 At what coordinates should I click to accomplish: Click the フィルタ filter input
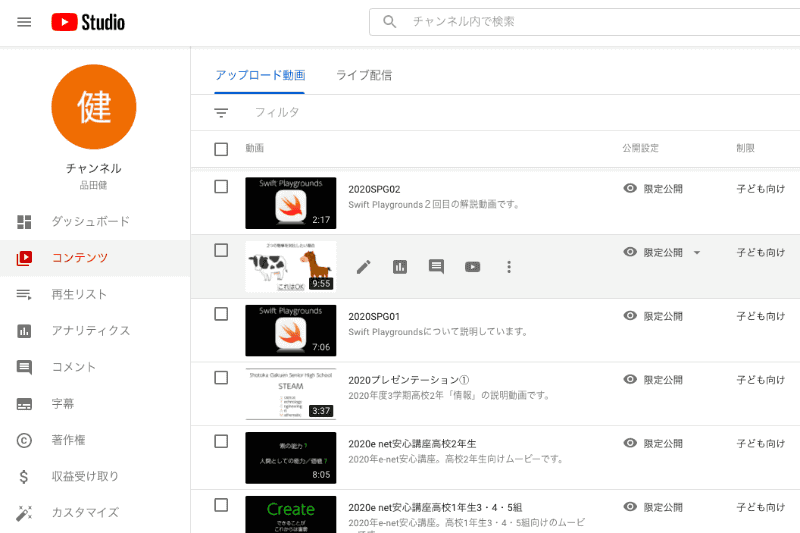[x=277, y=113]
